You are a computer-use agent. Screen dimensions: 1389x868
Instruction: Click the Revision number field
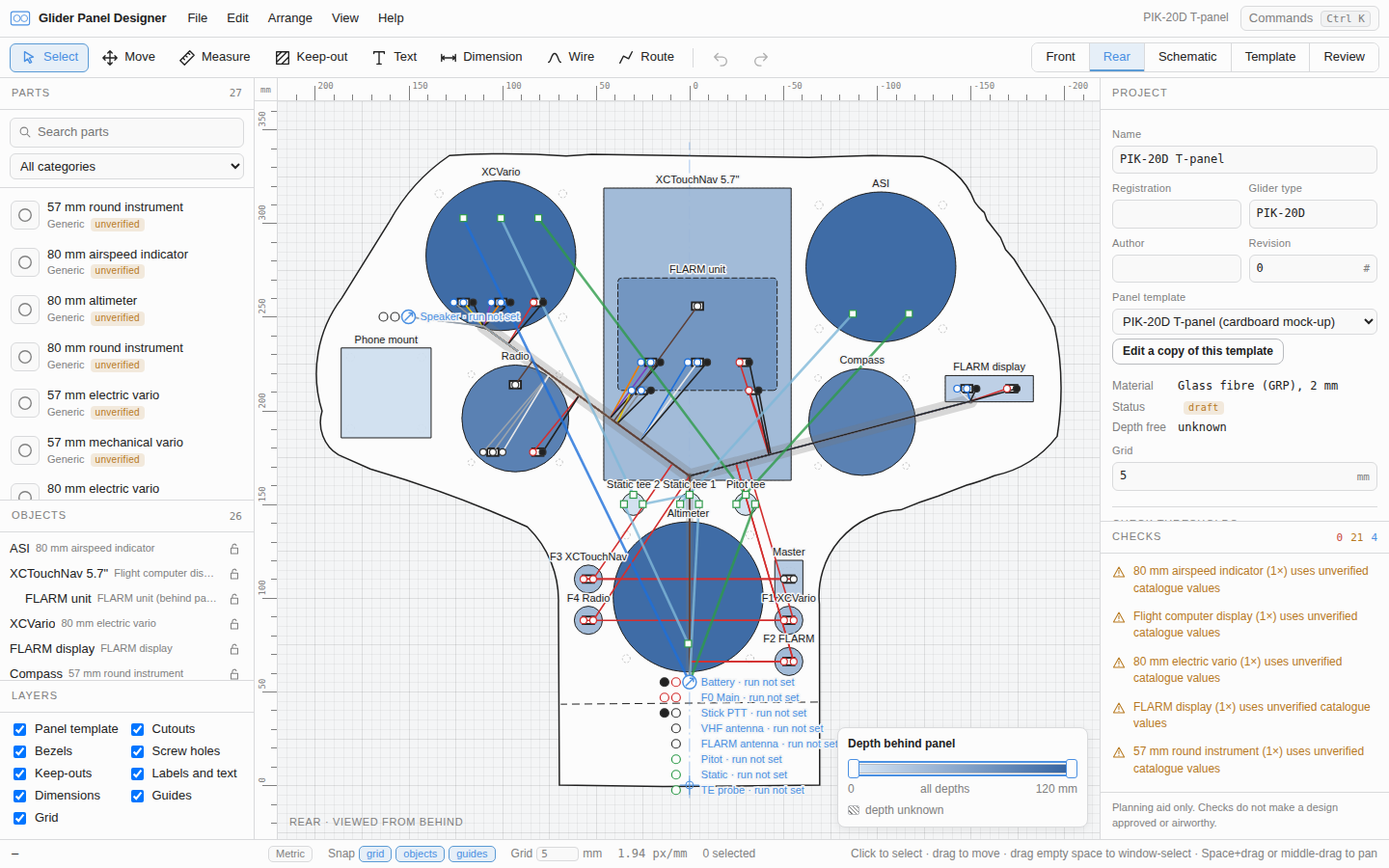pos(1313,268)
